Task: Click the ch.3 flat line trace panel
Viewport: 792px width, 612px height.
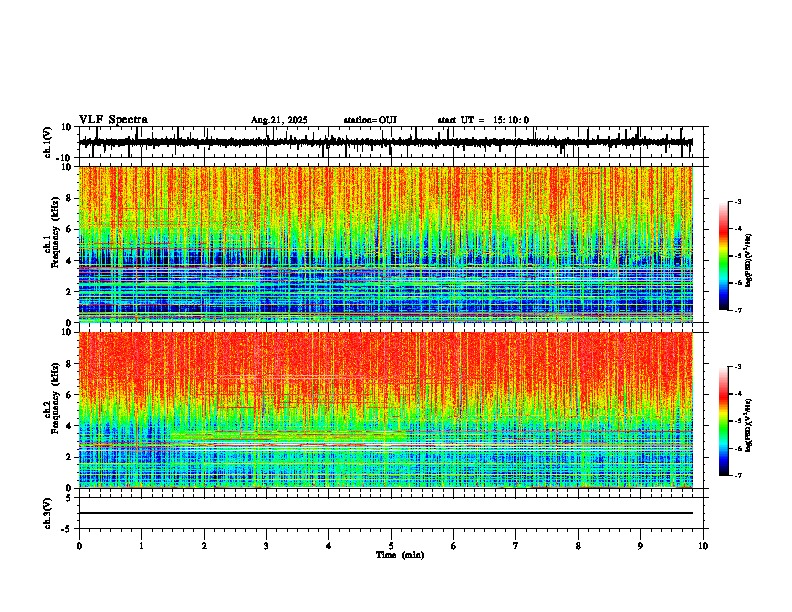Action: (x=391, y=513)
